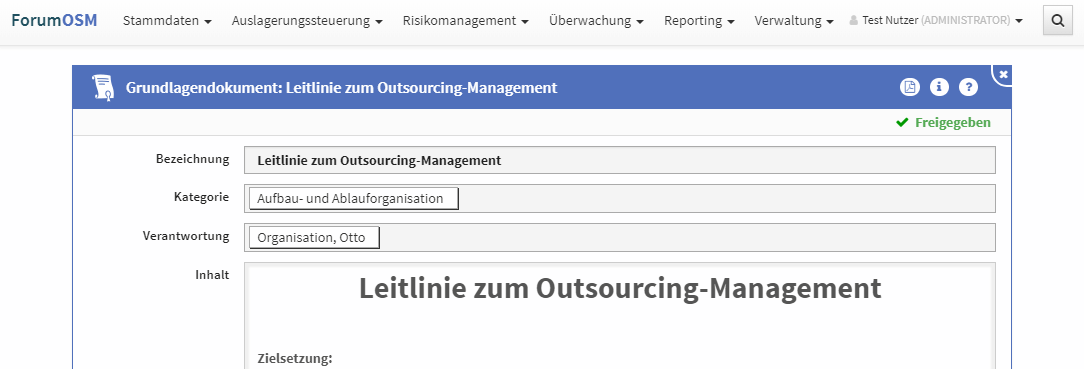Click the ForumOSM logo link

tap(54, 20)
